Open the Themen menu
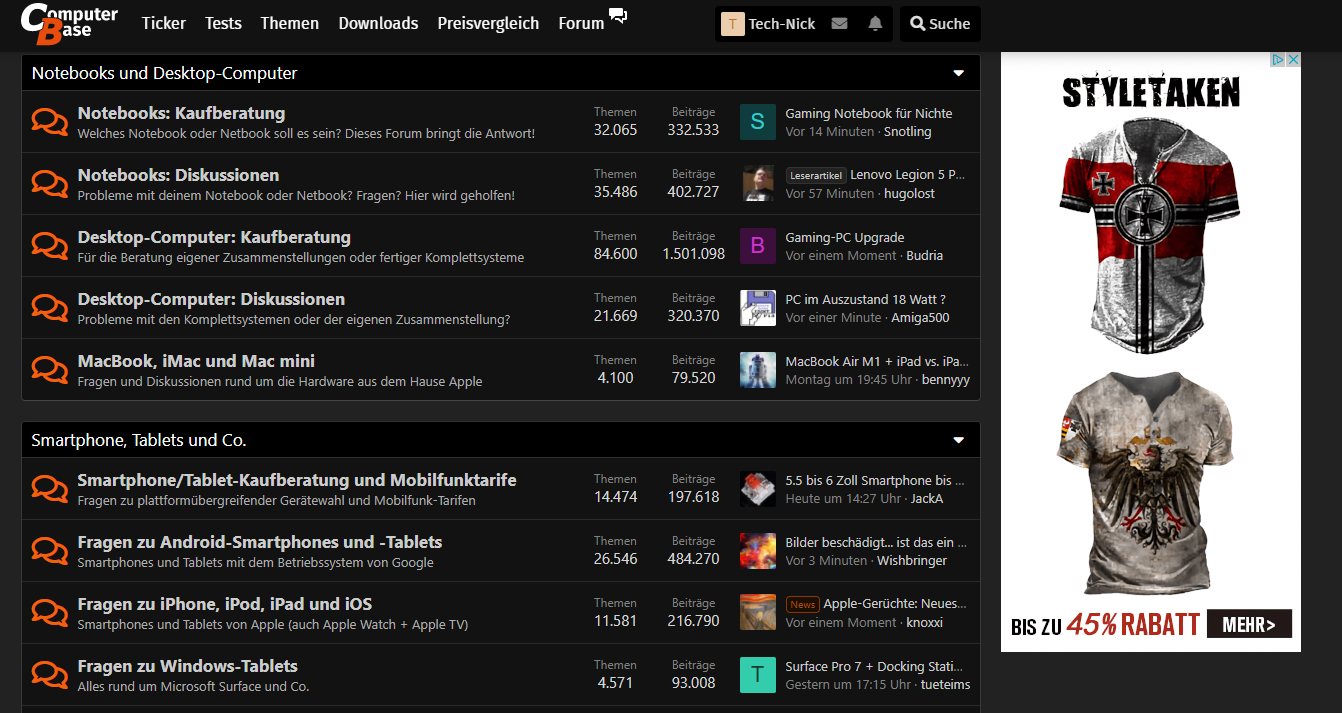Screen dimensions: 1342x713 (x=290, y=23)
